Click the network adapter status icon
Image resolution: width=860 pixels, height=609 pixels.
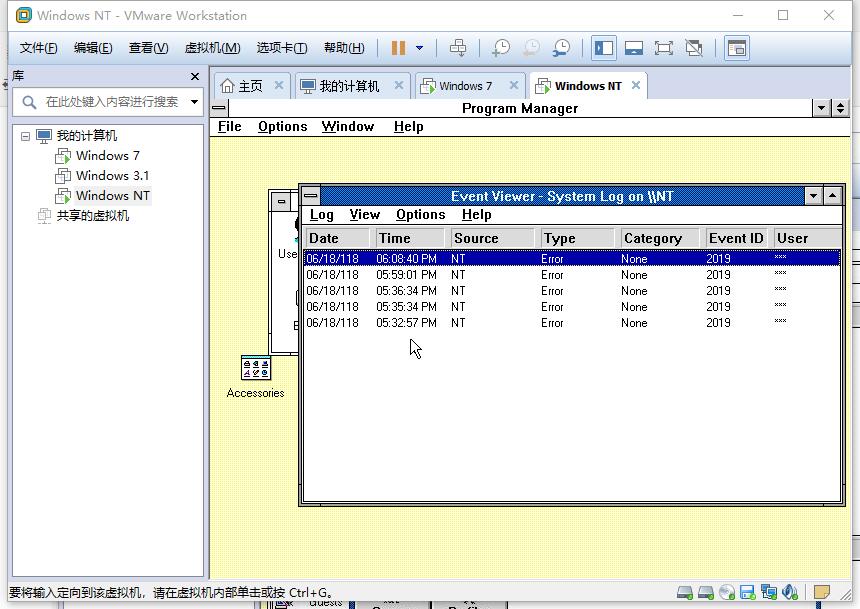(768, 593)
